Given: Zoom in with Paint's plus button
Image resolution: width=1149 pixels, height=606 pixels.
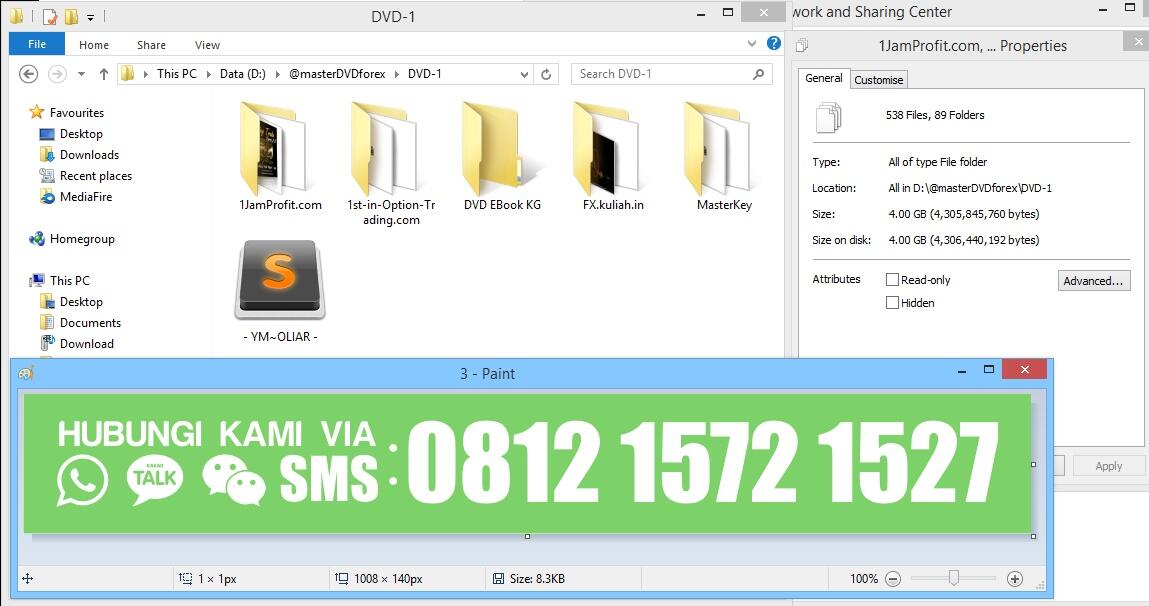Looking at the screenshot, I should pos(1015,579).
